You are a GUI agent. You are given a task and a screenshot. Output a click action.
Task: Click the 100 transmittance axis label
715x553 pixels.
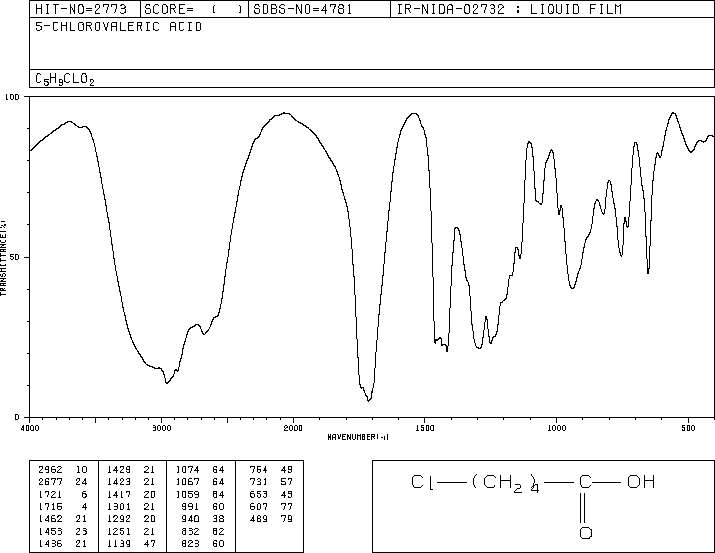[12, 97]
